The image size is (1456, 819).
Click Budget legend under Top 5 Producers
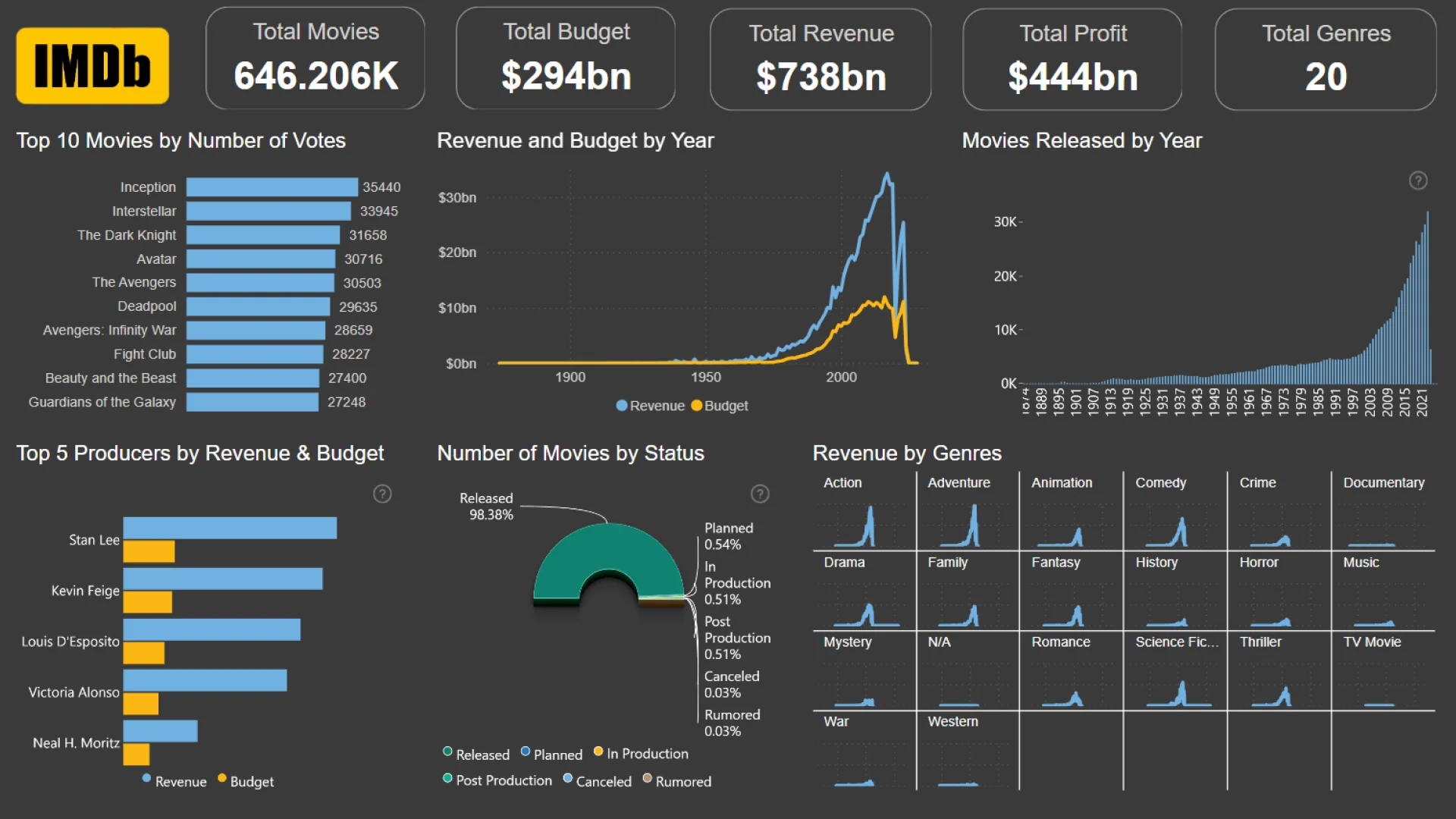click(246, 781)
